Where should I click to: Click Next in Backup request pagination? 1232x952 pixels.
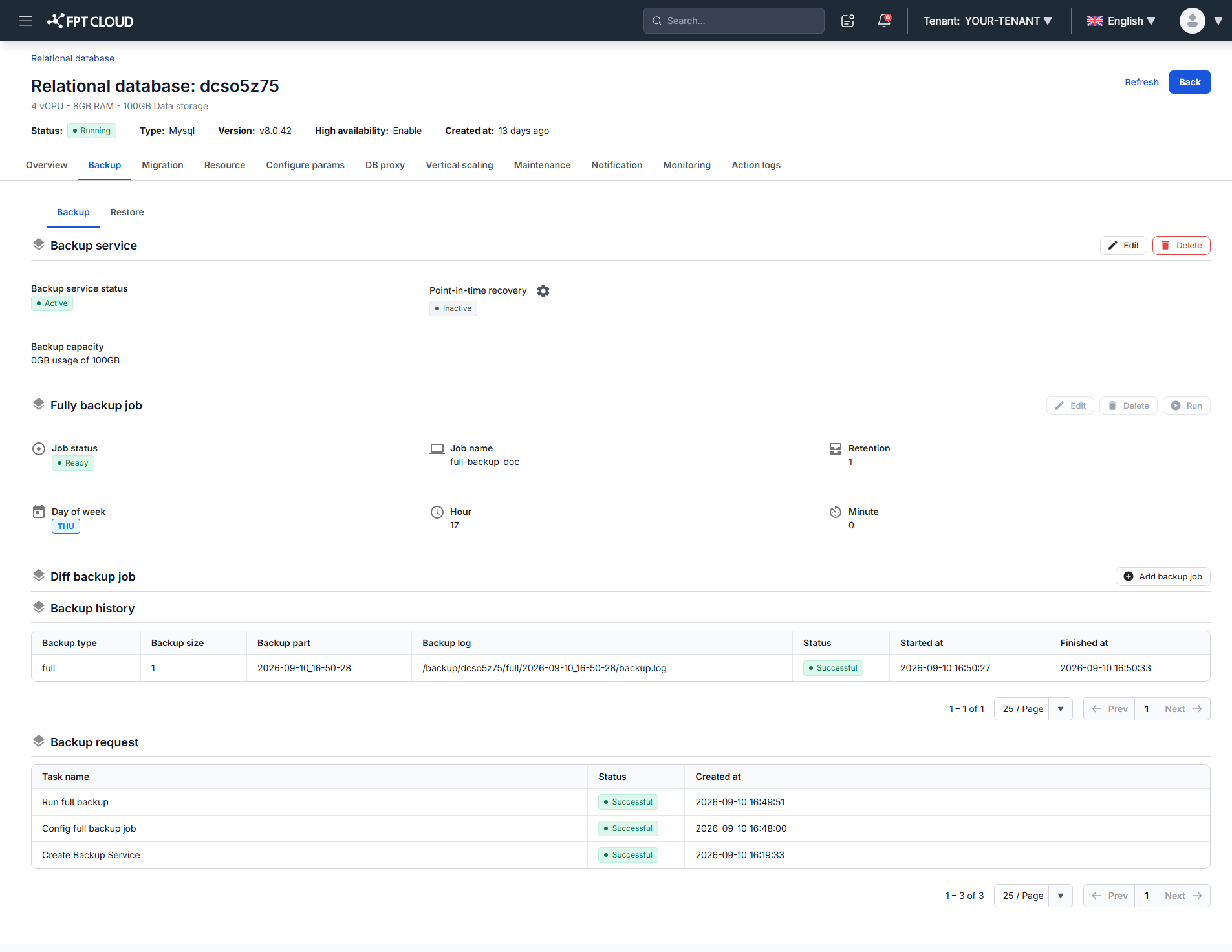[x=1183, y=896]
